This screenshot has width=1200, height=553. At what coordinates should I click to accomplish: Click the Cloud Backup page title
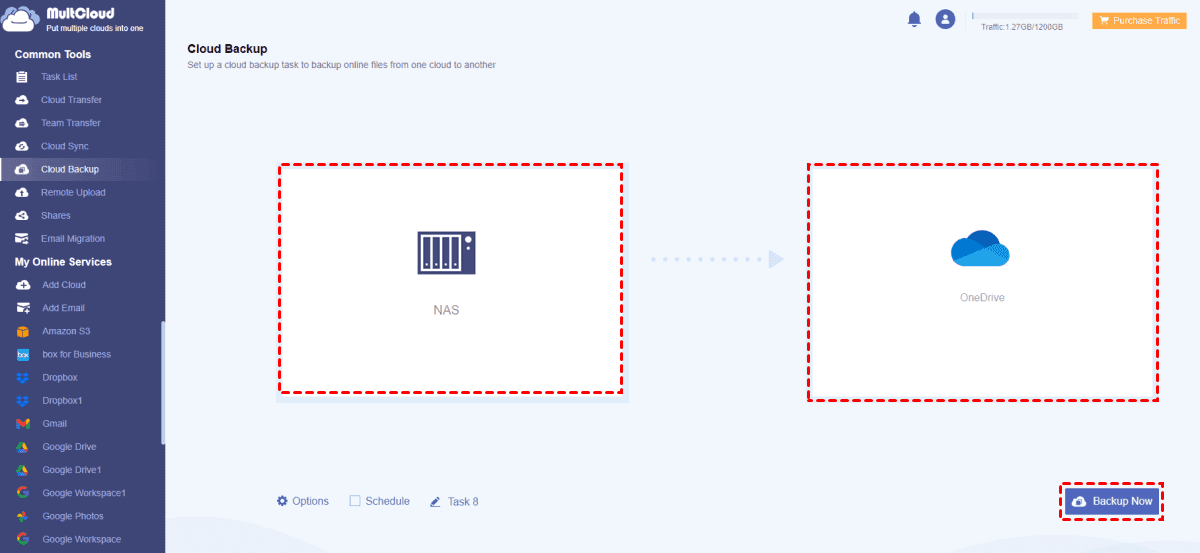[227, 48]
